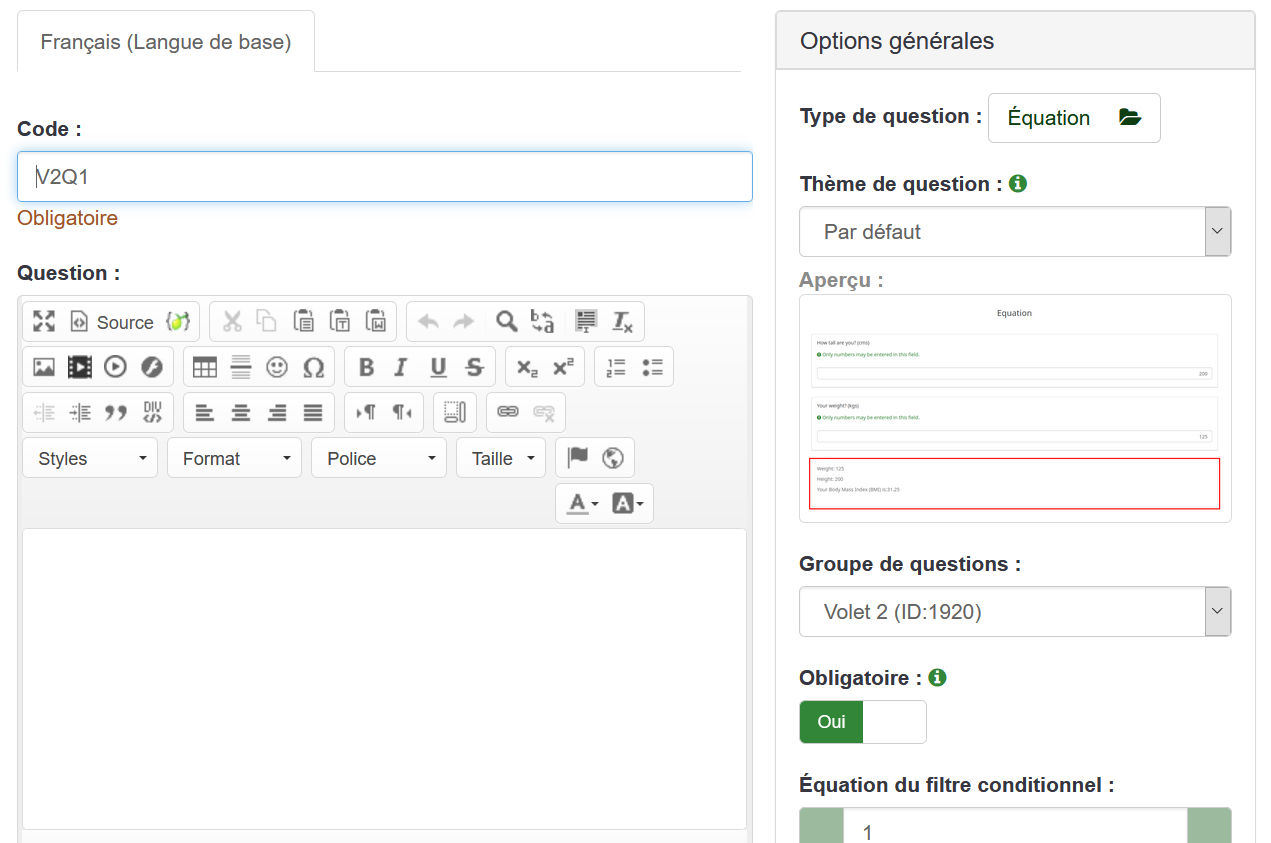This screenshot has height=843, width=1271.
Task: Expand the Thème de question dropdown
Action: [1014, 232]
